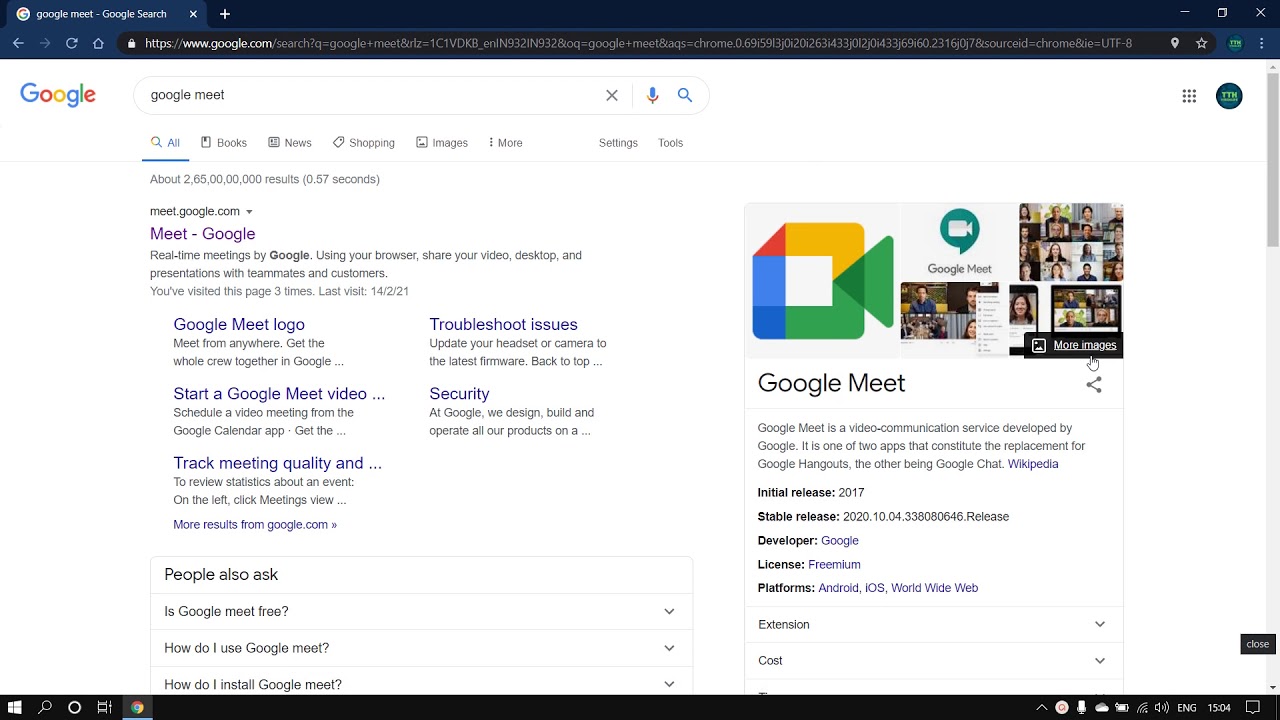Screen dimensions: 1280x720
Task: Select the All results tab
Action: 165,143
